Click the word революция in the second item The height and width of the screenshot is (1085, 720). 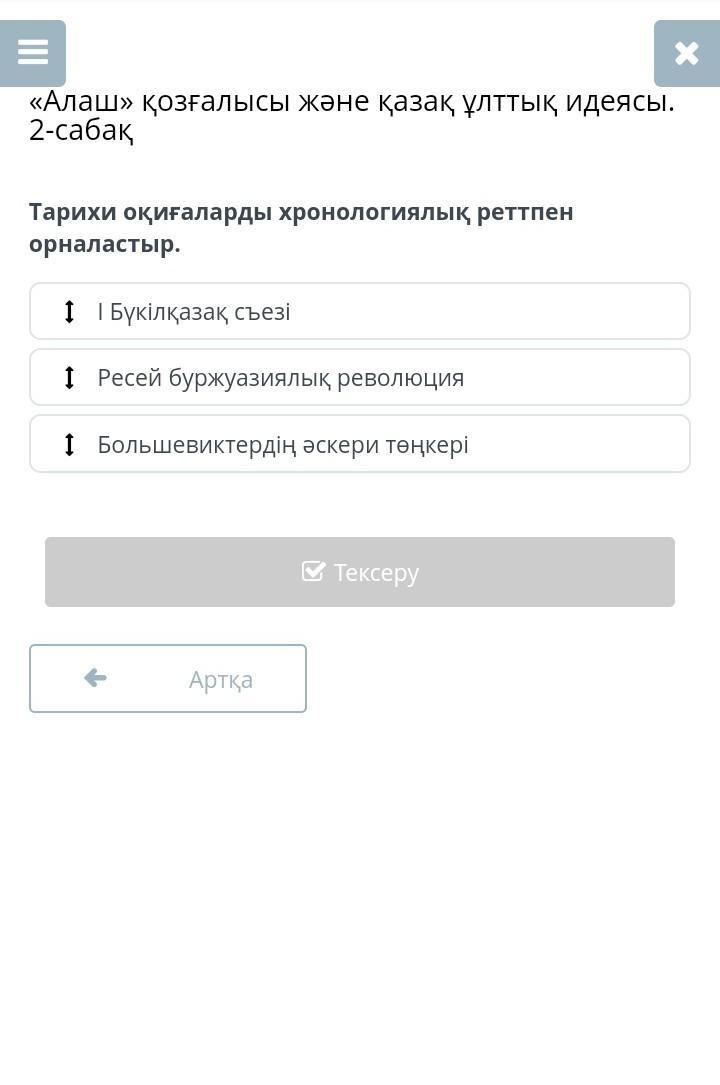click(400, 378)
